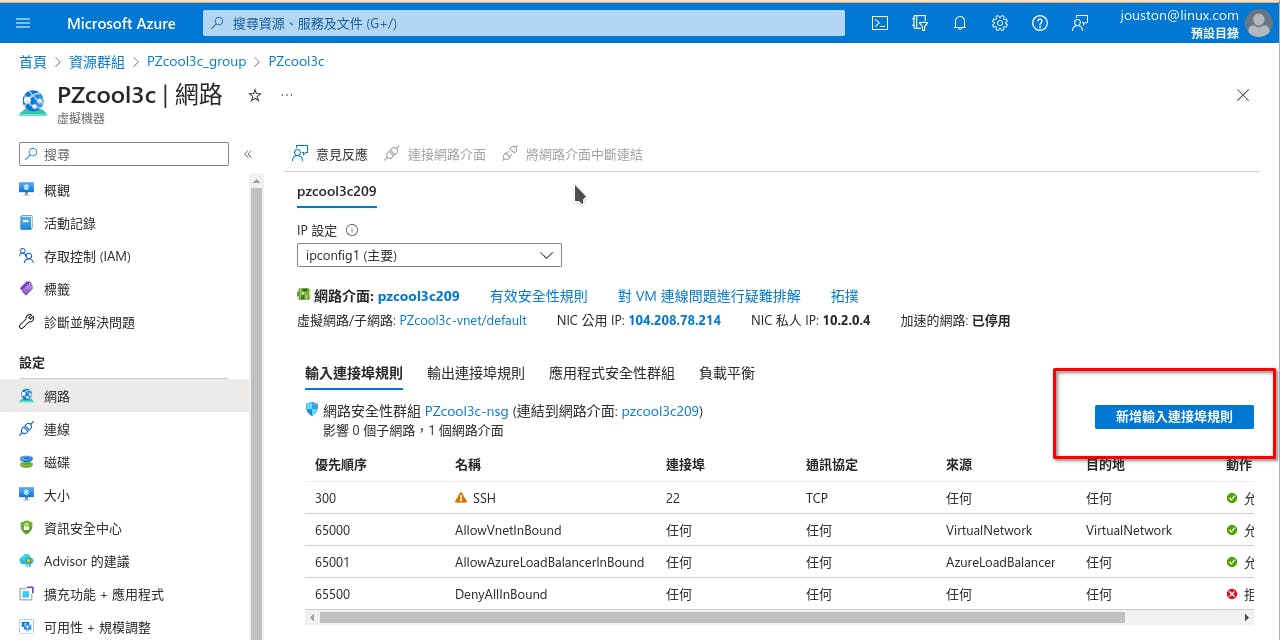
Task: Open the directory and subscription filter icon
Action: pyautogui.click(x=920, y=23)
